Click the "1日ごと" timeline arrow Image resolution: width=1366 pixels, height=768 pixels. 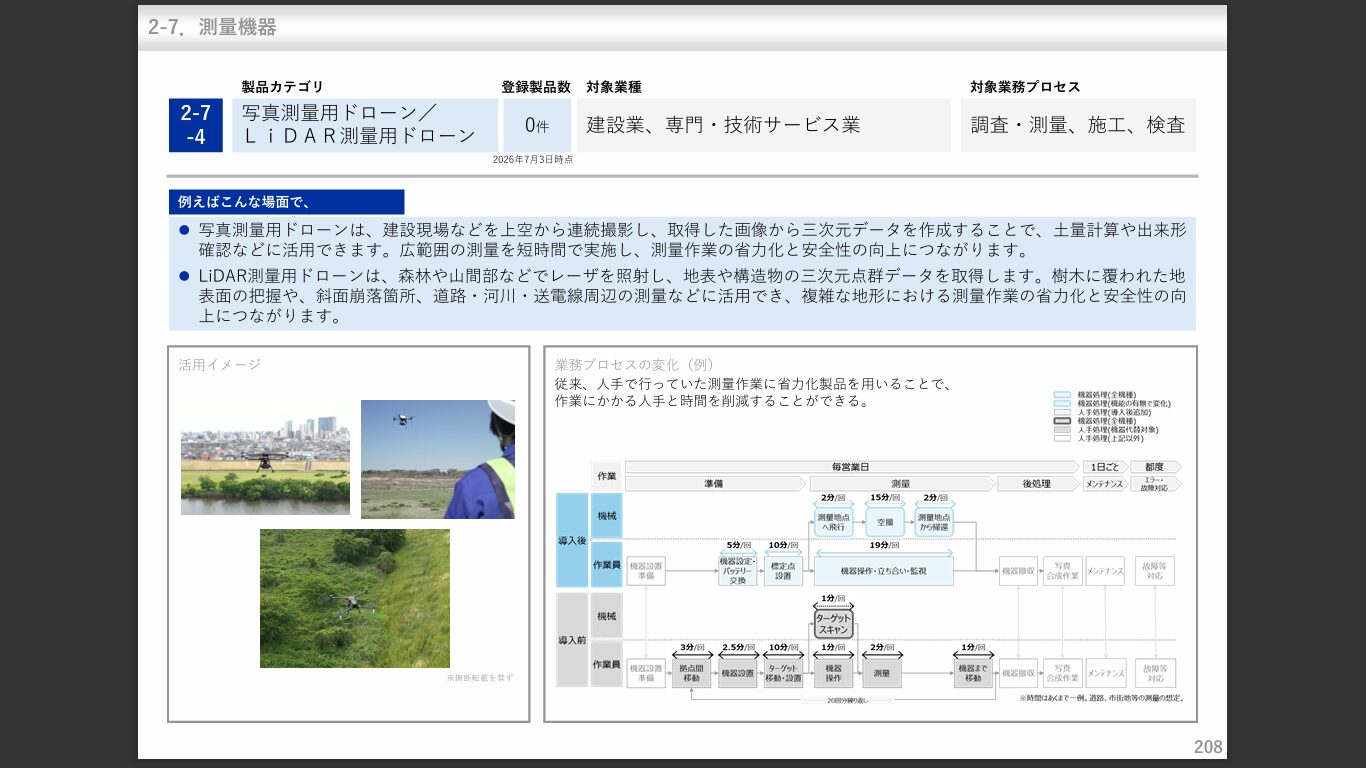[x=1105, y=467]
